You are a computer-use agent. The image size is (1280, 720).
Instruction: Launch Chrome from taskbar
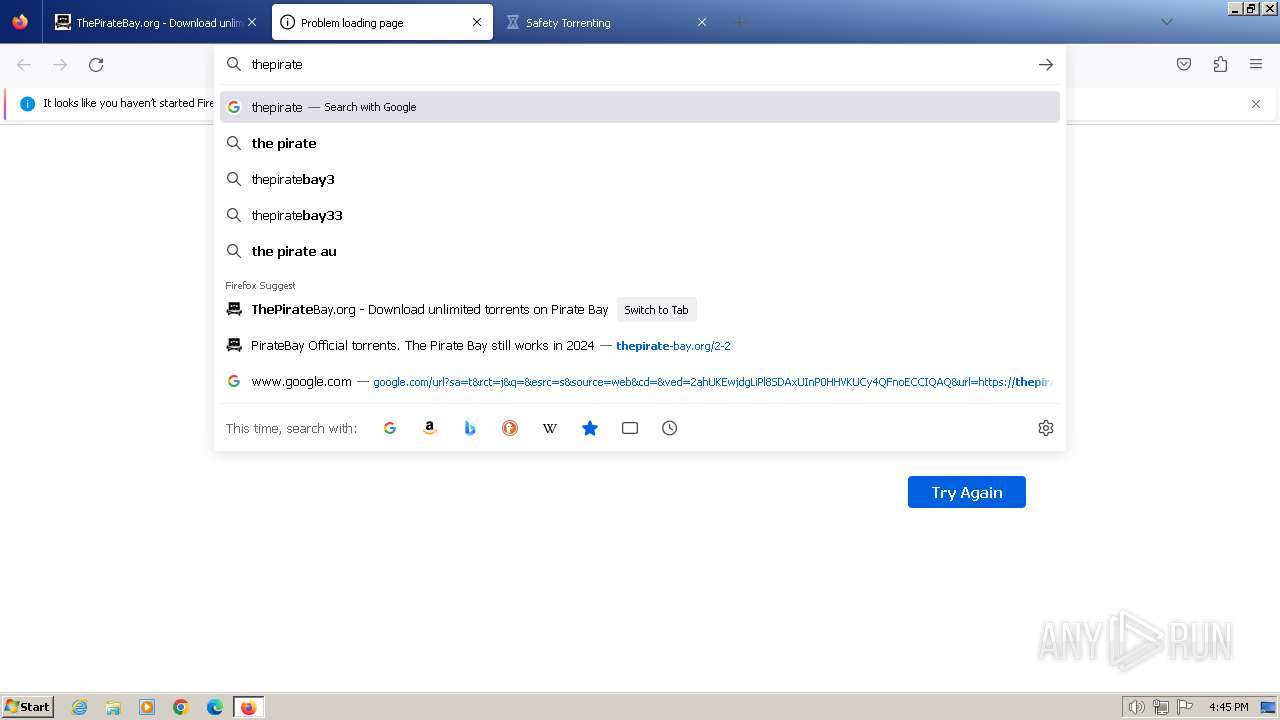181,707
